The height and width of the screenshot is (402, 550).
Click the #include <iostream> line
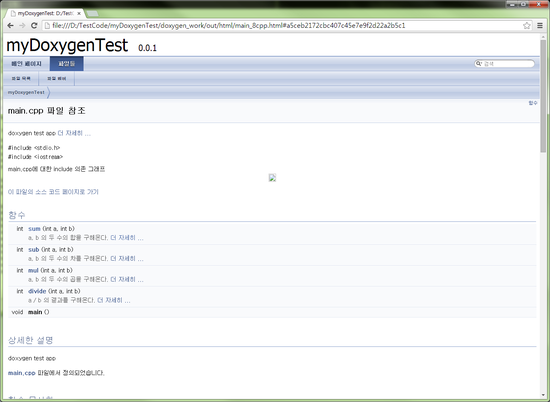[35, 157]
